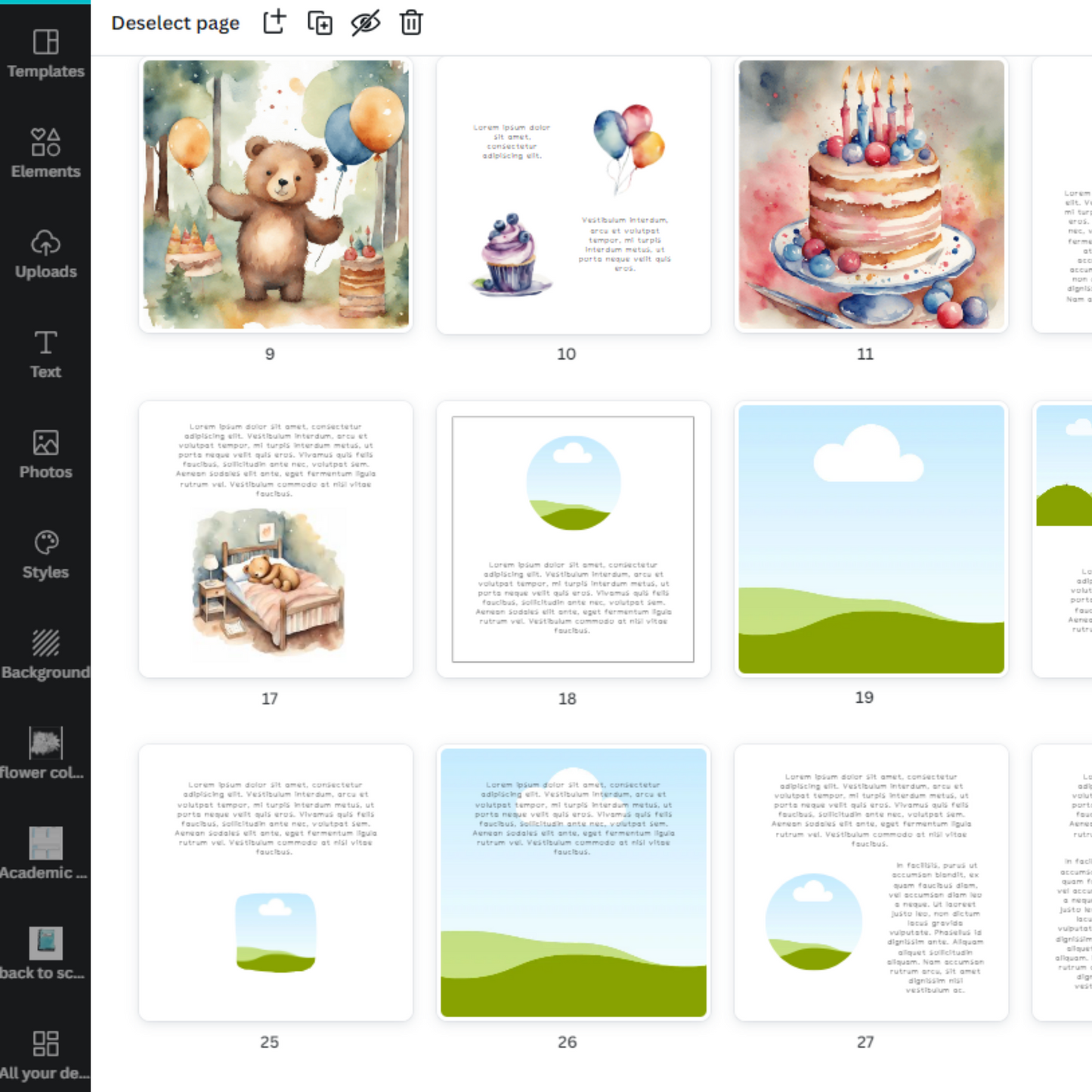This screenshot has height=1092, width=1092.
Task: Select page 11 birthday cake thumbnail
Action: [871, 194]
